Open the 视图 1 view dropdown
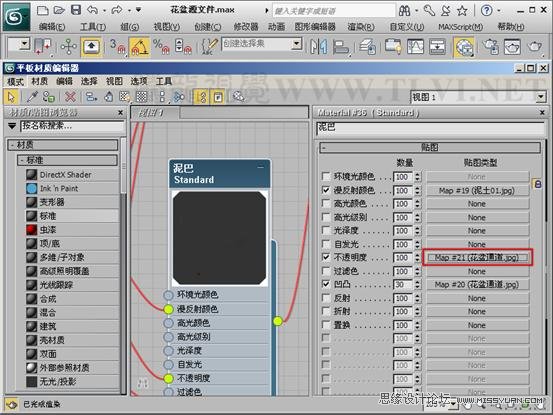 (541, 97)
